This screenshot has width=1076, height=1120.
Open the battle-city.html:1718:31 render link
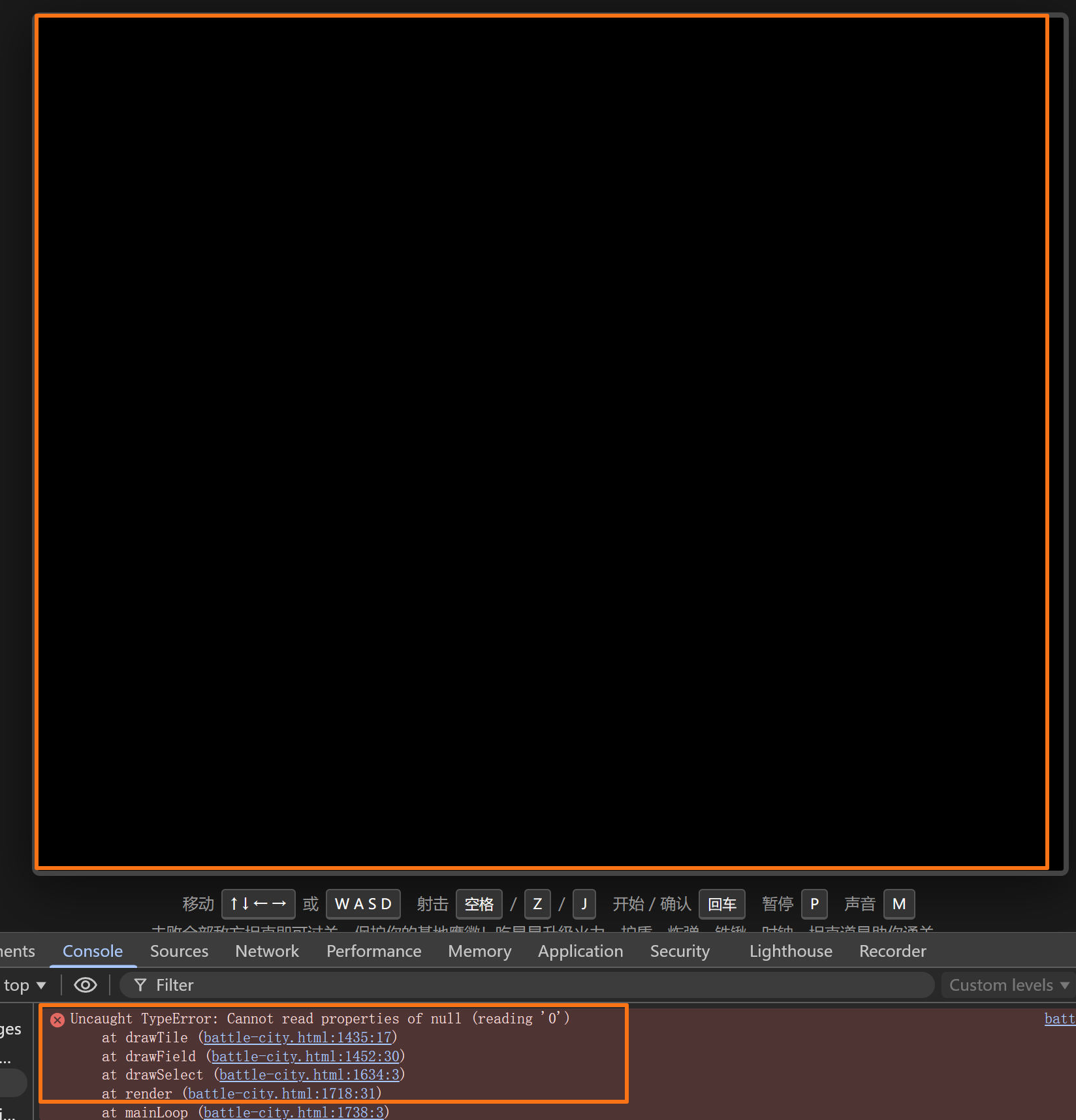pos(281,1093)
